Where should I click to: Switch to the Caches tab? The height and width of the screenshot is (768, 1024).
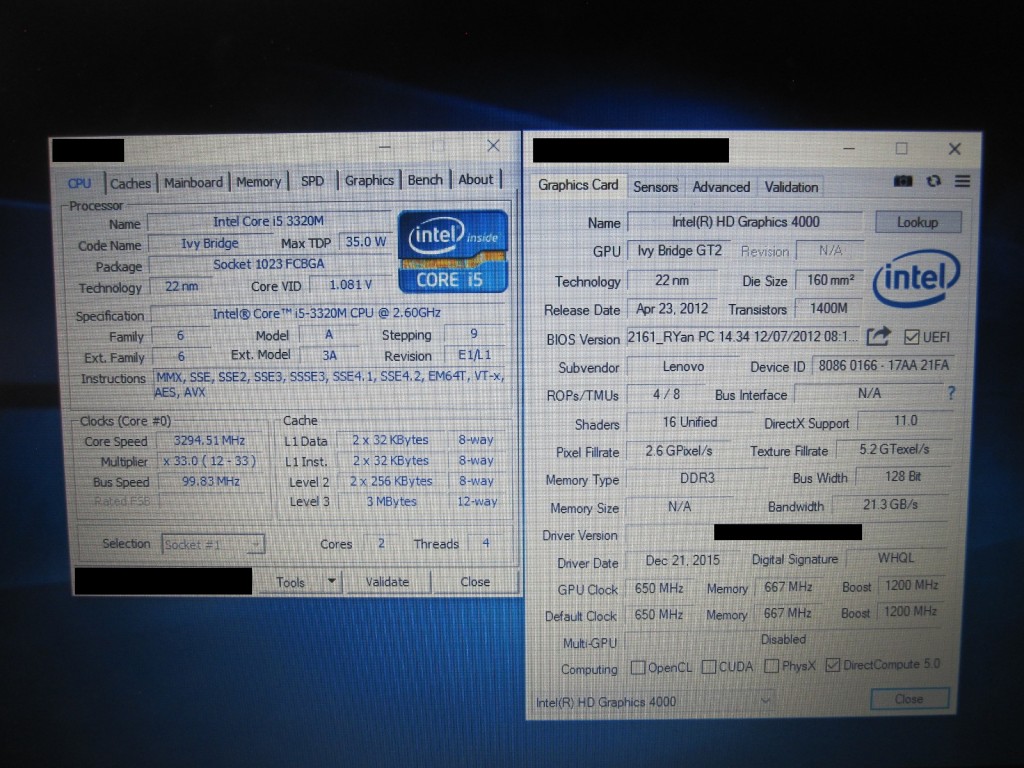click(130, 183)
